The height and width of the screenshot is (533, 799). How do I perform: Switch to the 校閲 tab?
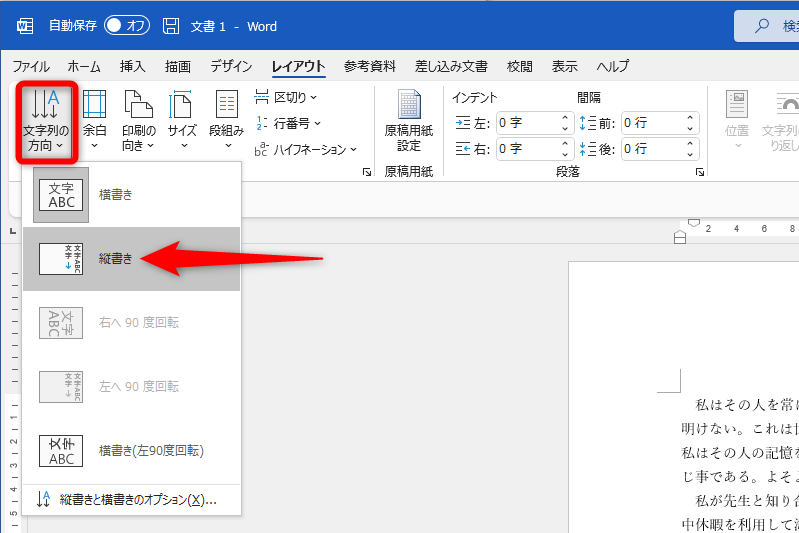coord(520,66)
